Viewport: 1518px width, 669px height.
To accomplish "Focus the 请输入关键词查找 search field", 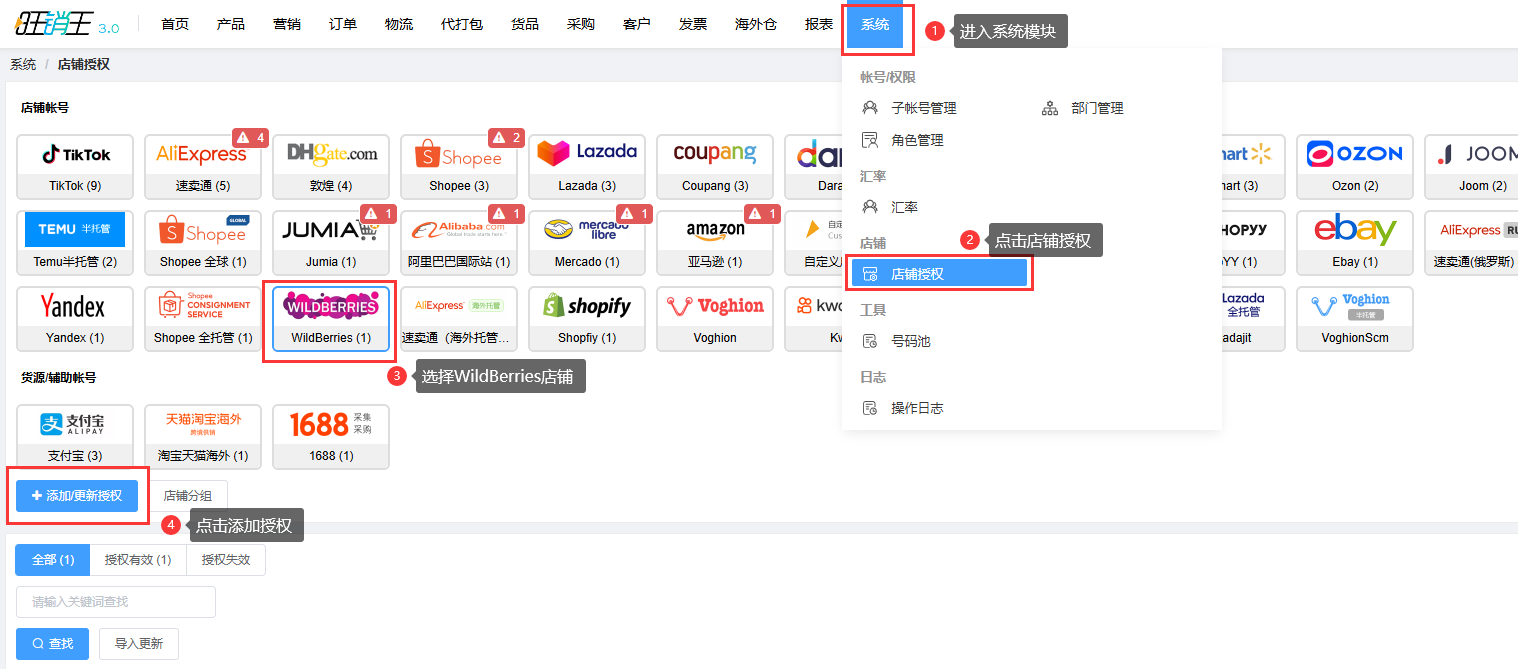I will 116,602.
